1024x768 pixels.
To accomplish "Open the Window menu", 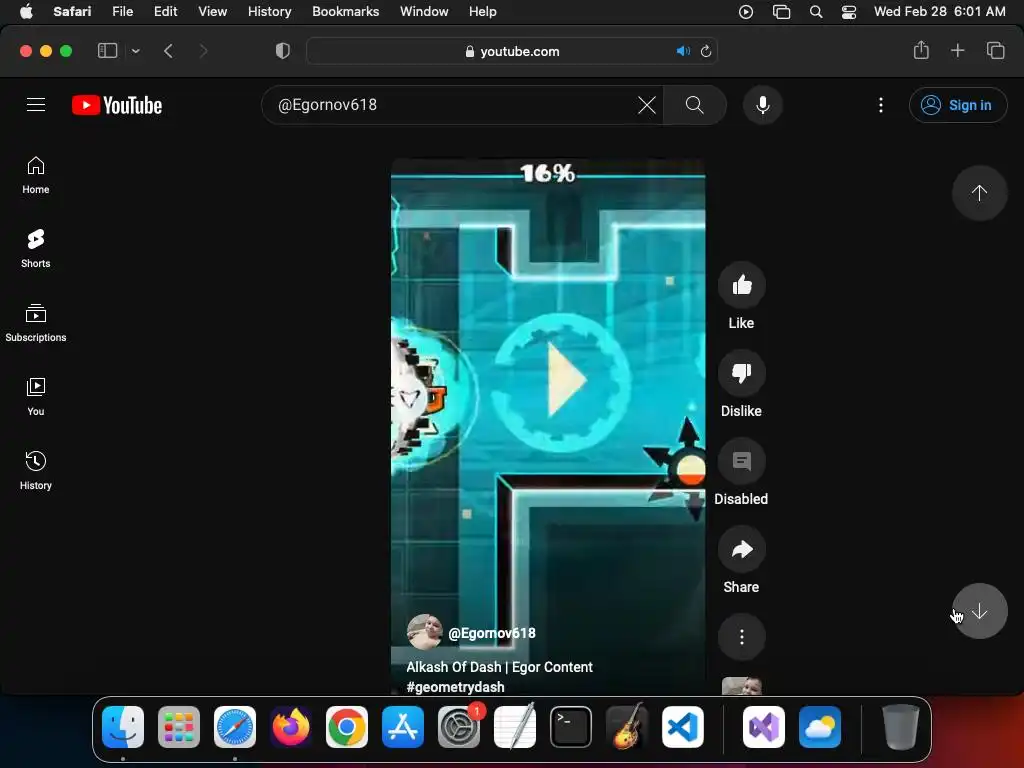I will click(x=424, y=11).
